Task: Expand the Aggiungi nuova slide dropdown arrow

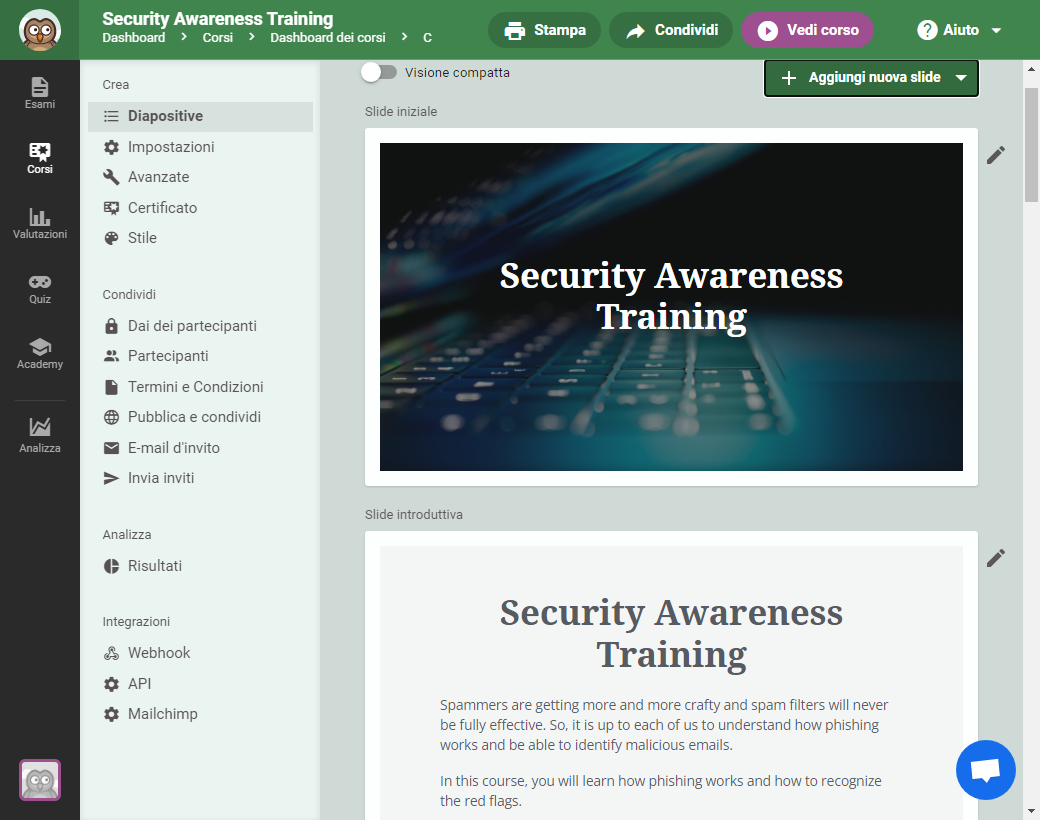Action: (x=961, y=78)
